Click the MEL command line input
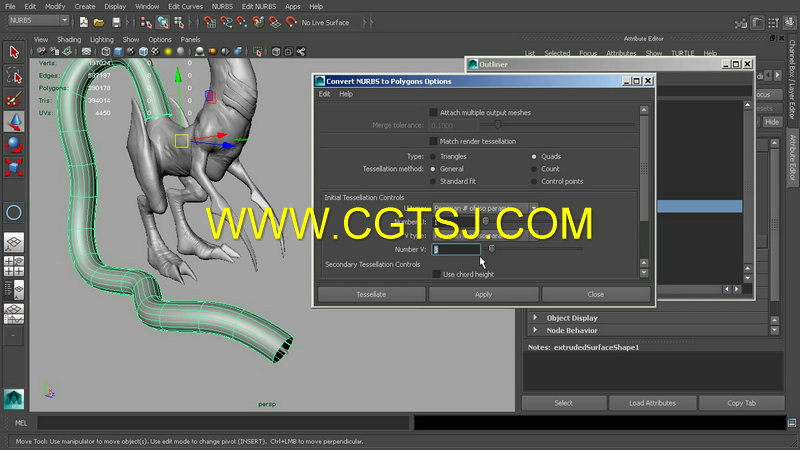The height and width of the screenshot is (450, 800). 223,422
